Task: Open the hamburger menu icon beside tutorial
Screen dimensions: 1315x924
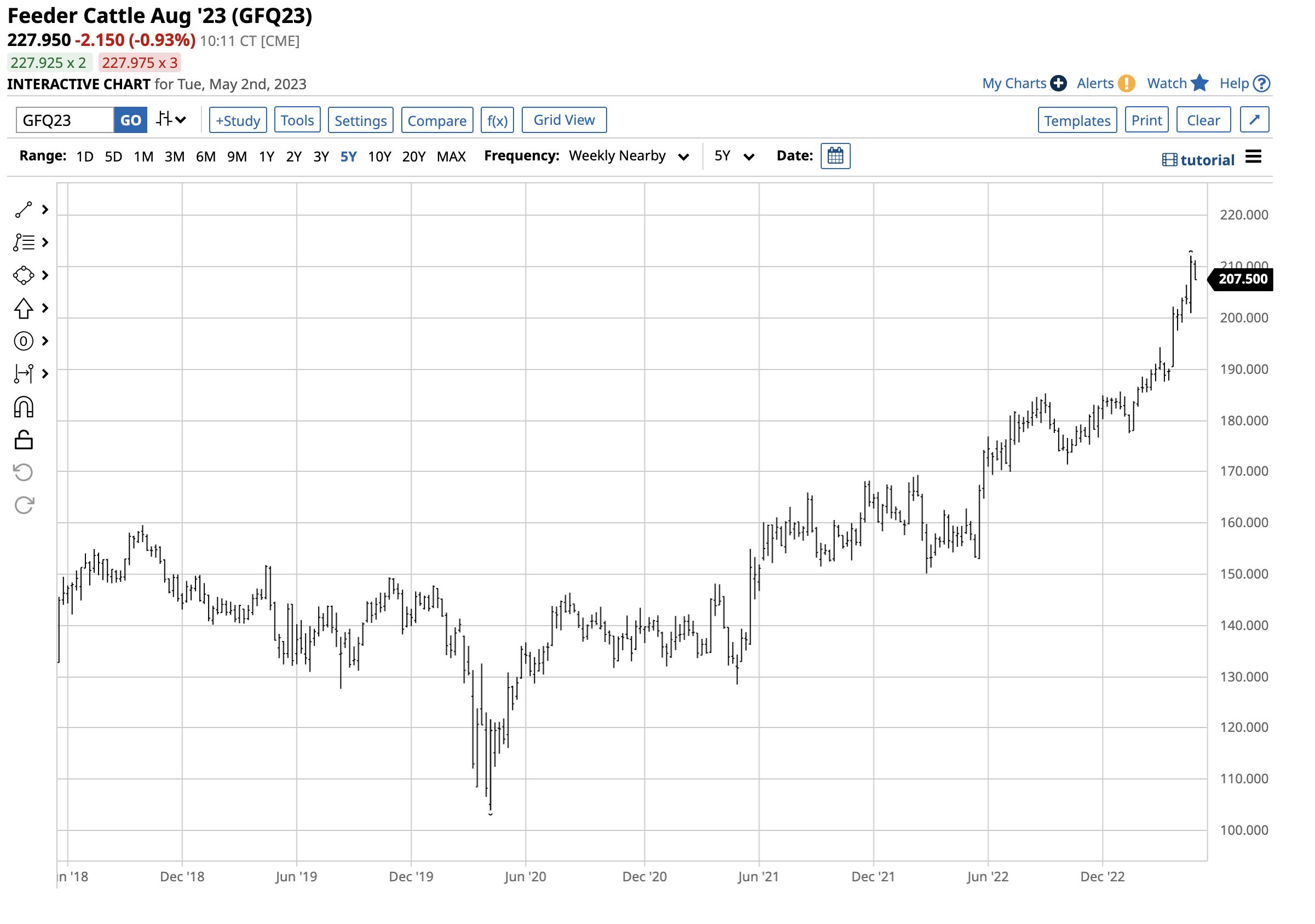Action: (1254, 158)
